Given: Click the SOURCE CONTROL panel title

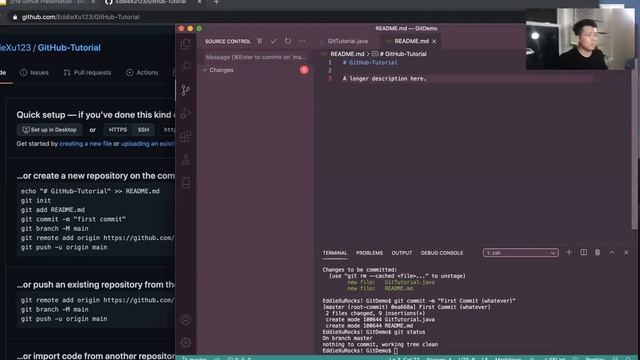Looking at the screenshot, I should [x=228, y=41].
